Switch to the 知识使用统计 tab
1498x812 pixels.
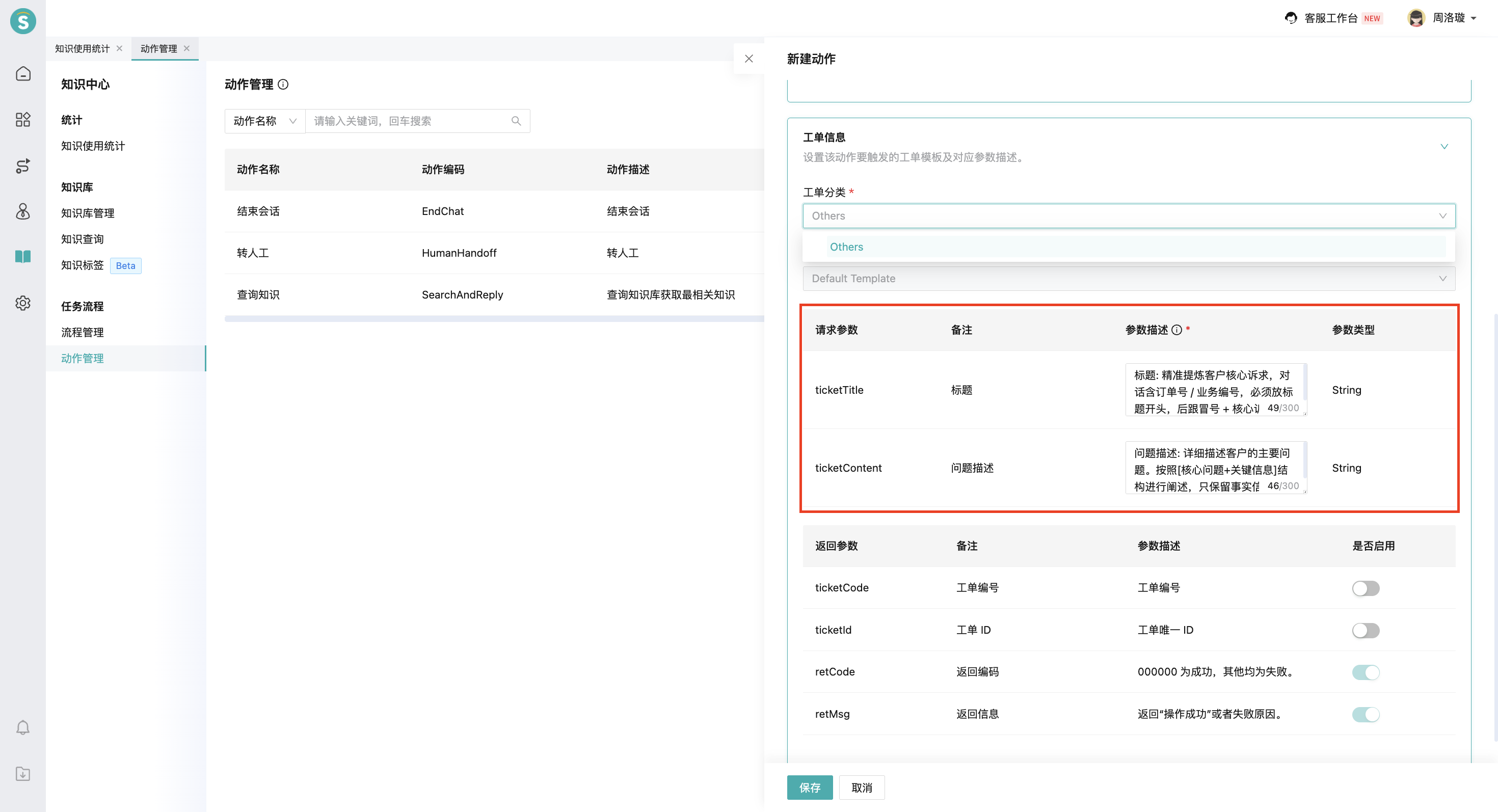coord(82,49)
